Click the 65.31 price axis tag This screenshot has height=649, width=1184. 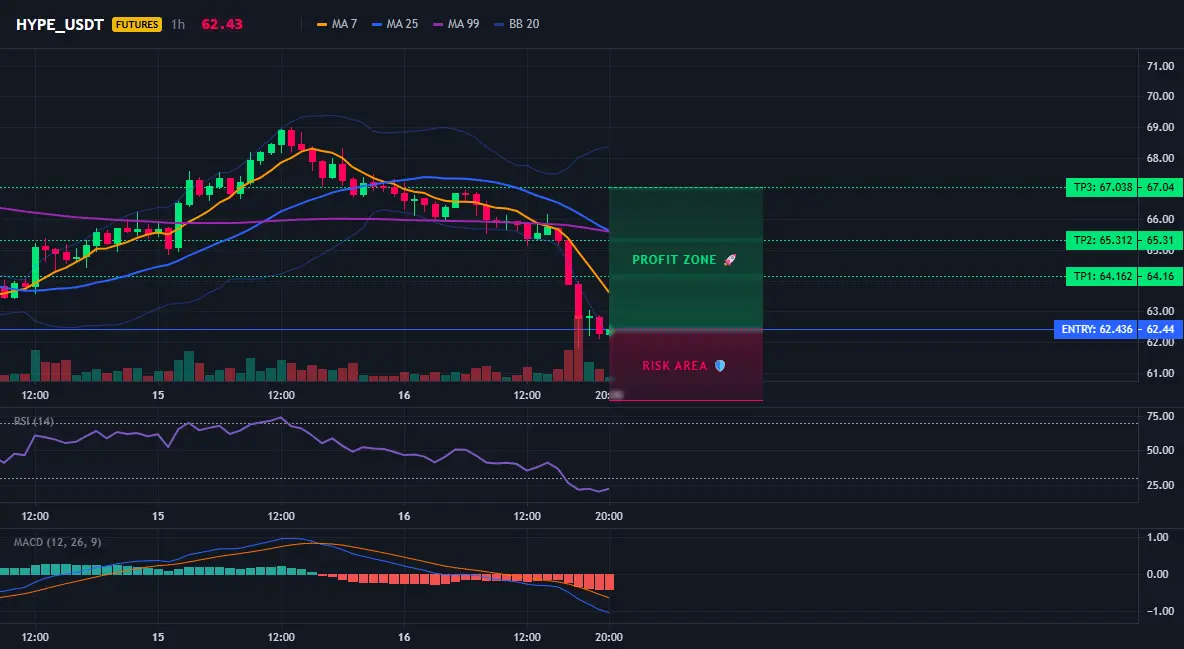(x=1161, y=241)
